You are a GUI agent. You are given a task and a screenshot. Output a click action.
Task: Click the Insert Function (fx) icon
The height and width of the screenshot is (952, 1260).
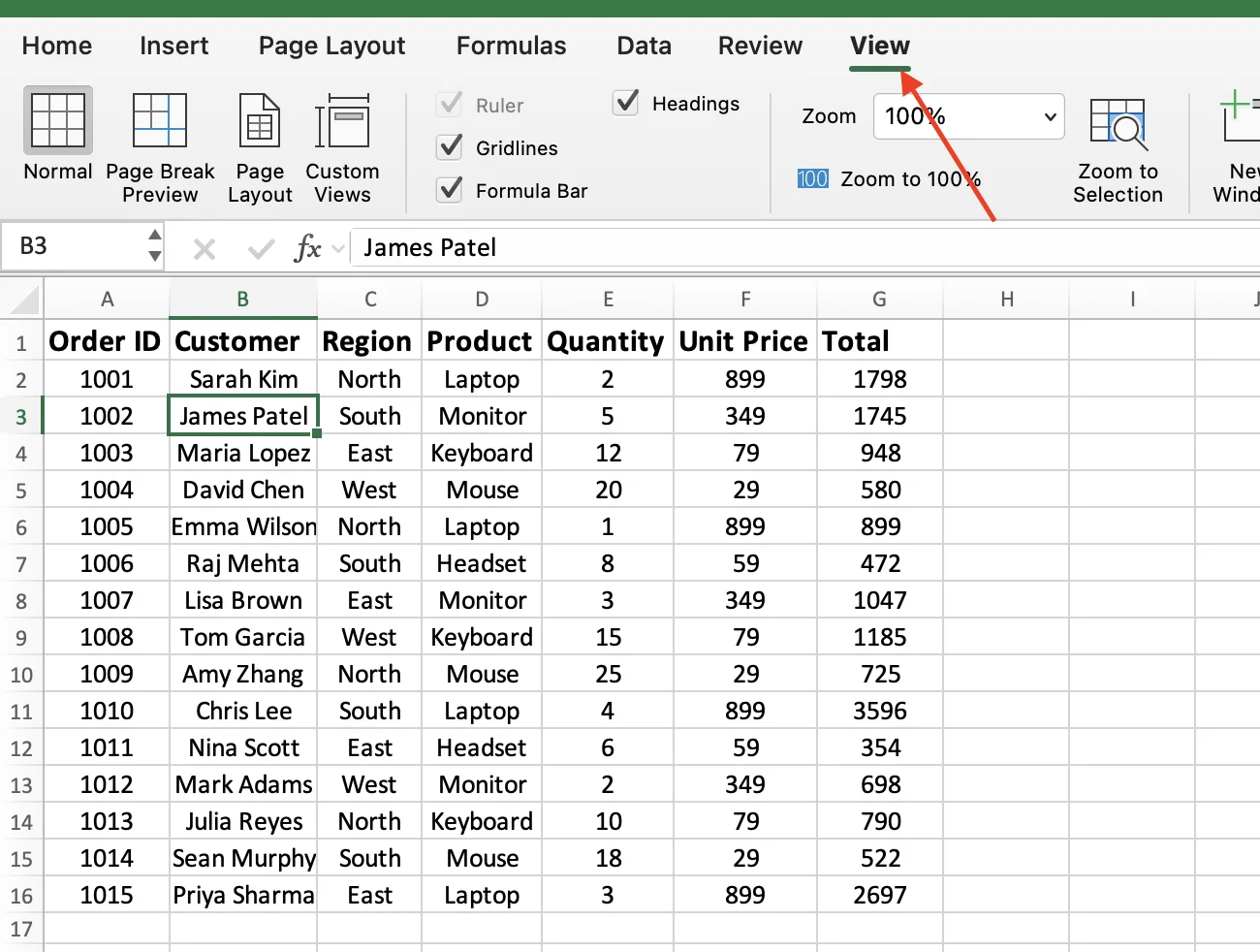point(310,247)
